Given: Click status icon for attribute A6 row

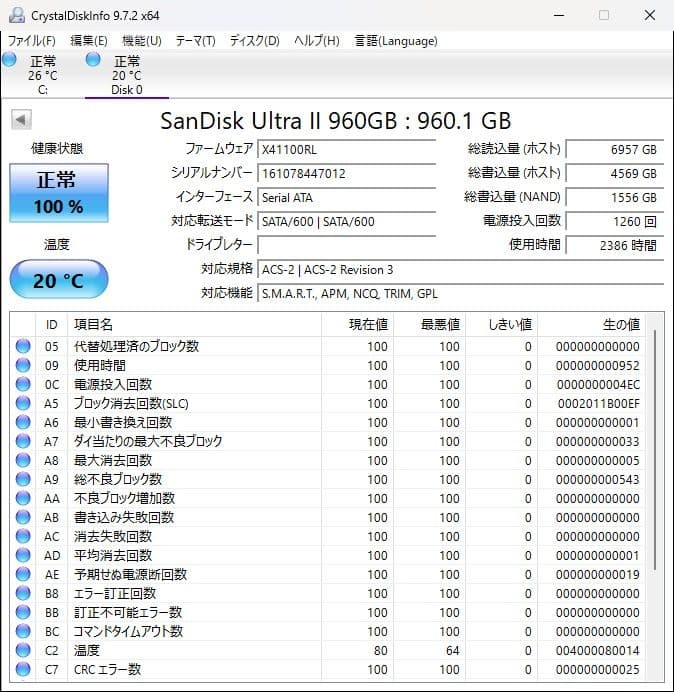Looking at the screenshot, I should pos(23,422).
